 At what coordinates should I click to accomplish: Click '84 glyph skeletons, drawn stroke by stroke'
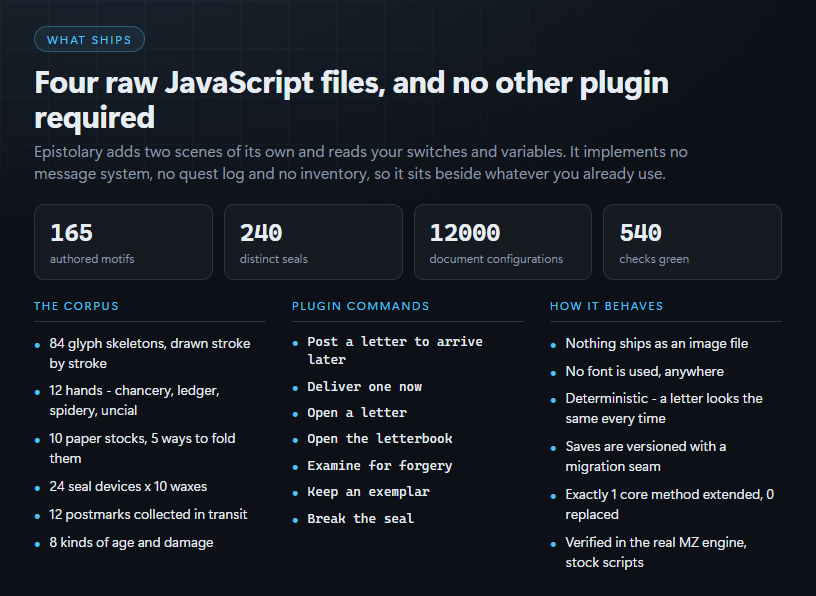[x=150, y=353]
